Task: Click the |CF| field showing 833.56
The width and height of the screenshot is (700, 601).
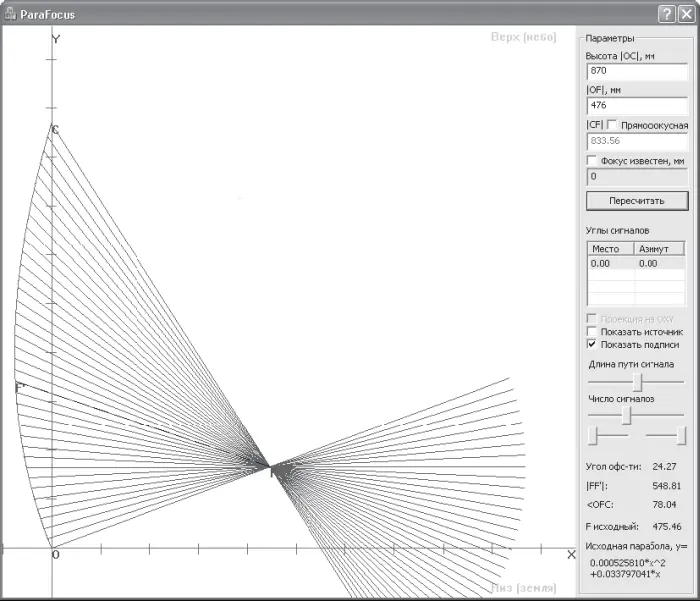Action: [x=637, y=141]
